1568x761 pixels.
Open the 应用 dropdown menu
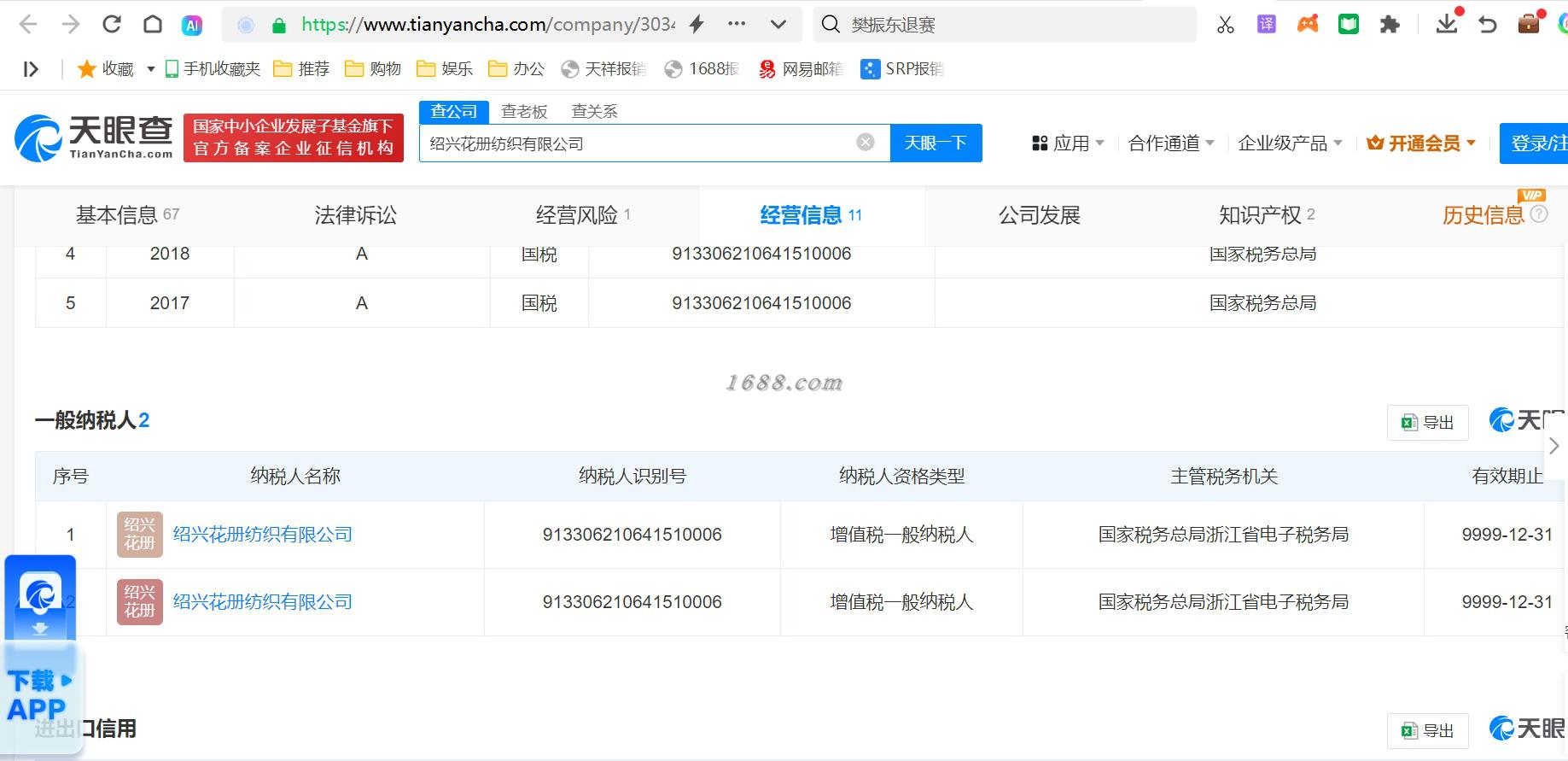point(1068,143)
